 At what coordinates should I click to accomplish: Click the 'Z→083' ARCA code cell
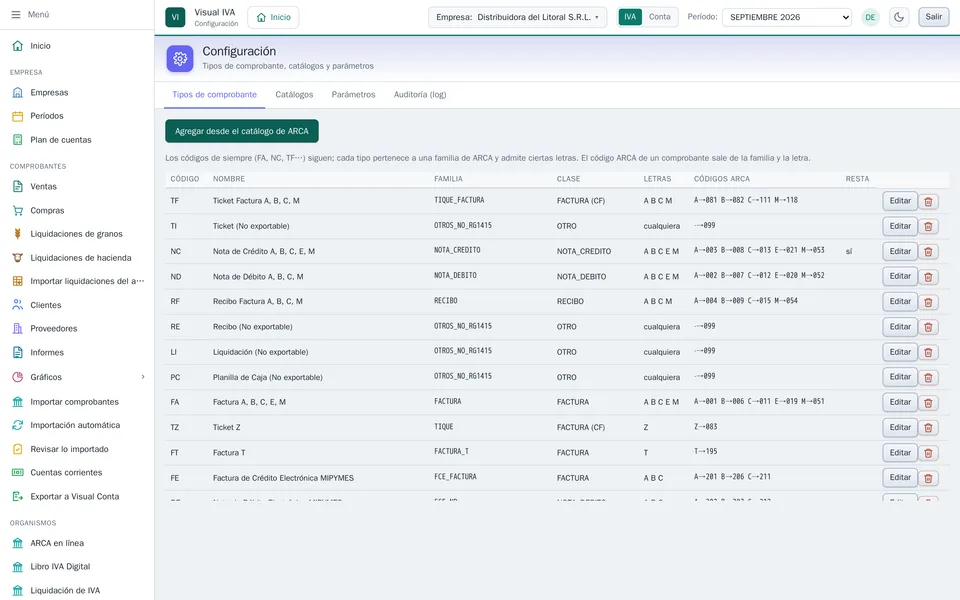click(x=706, y=427)
